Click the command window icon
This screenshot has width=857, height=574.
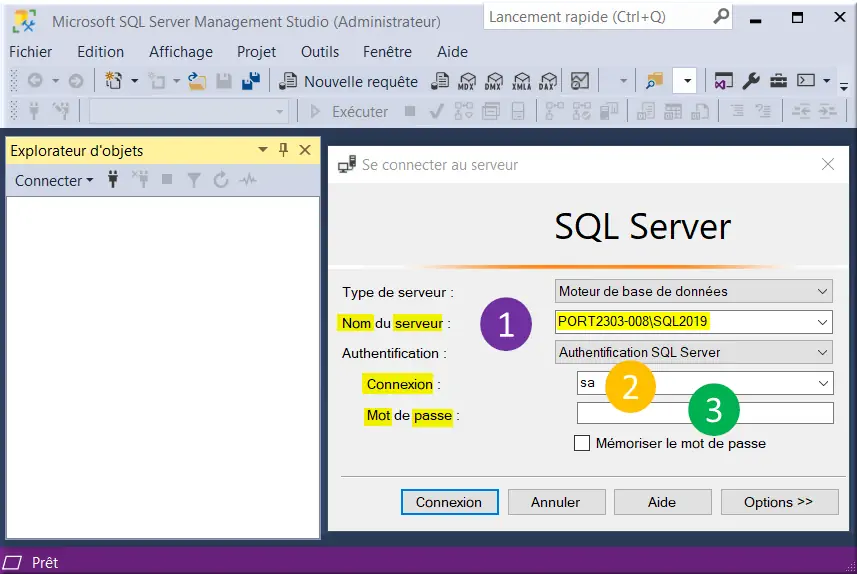coord(806,80)
